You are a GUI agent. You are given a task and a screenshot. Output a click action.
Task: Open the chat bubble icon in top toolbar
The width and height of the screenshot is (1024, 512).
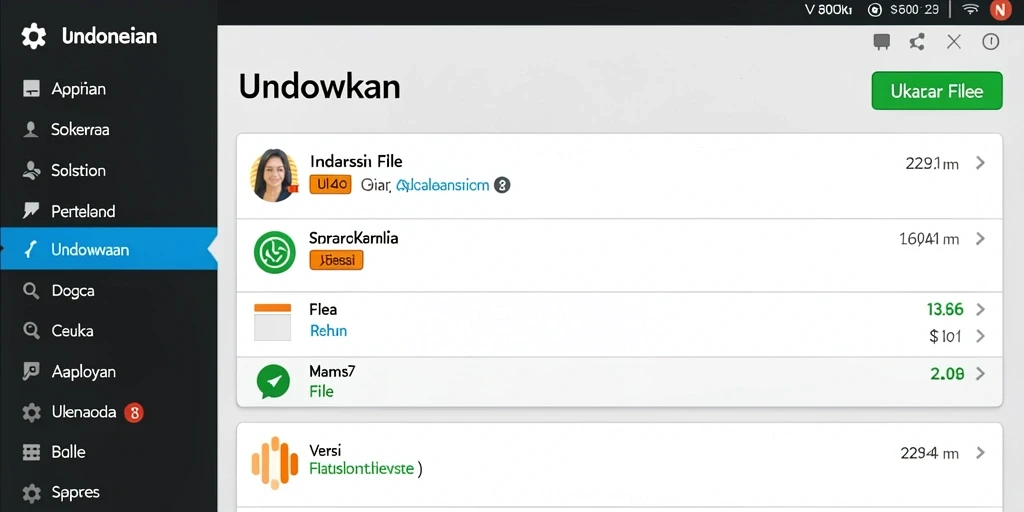coord(882,42)
